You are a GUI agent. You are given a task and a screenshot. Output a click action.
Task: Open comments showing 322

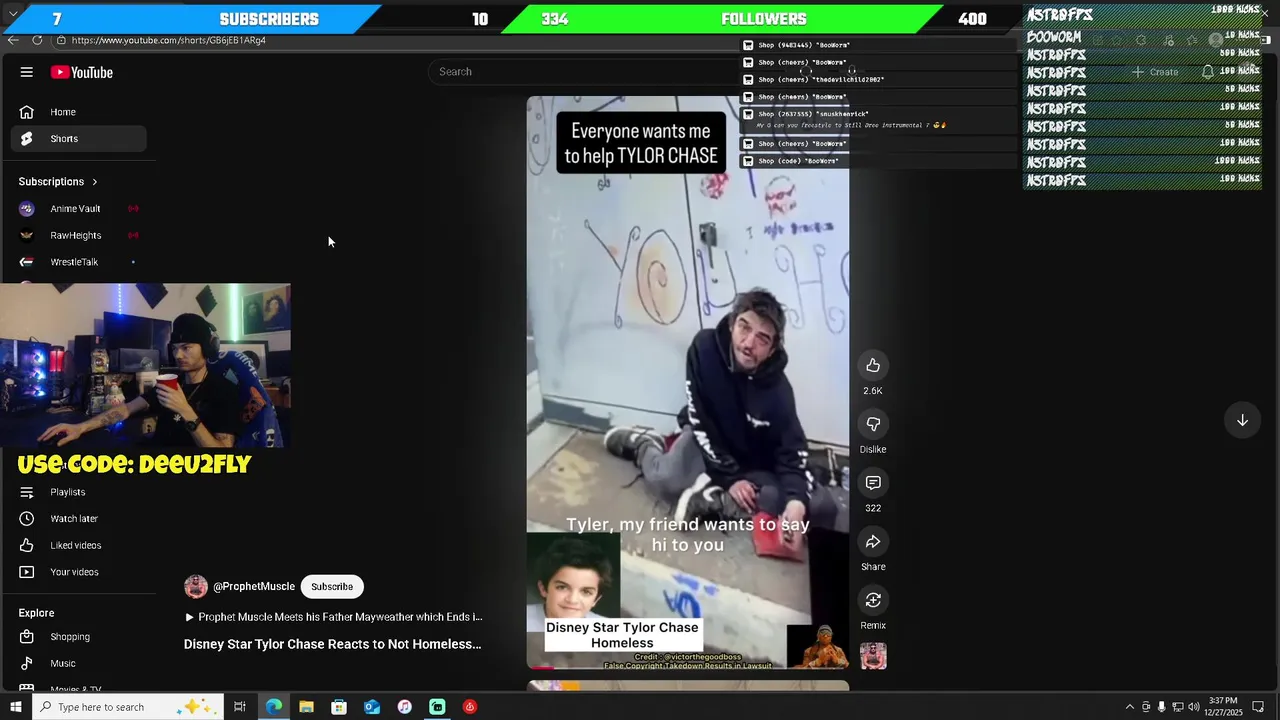873,483
